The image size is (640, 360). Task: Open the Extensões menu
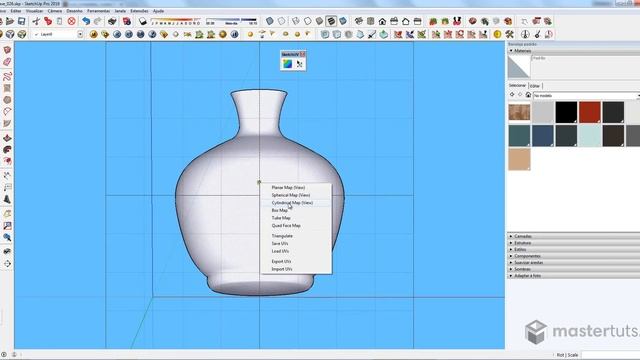coord(139,11)
